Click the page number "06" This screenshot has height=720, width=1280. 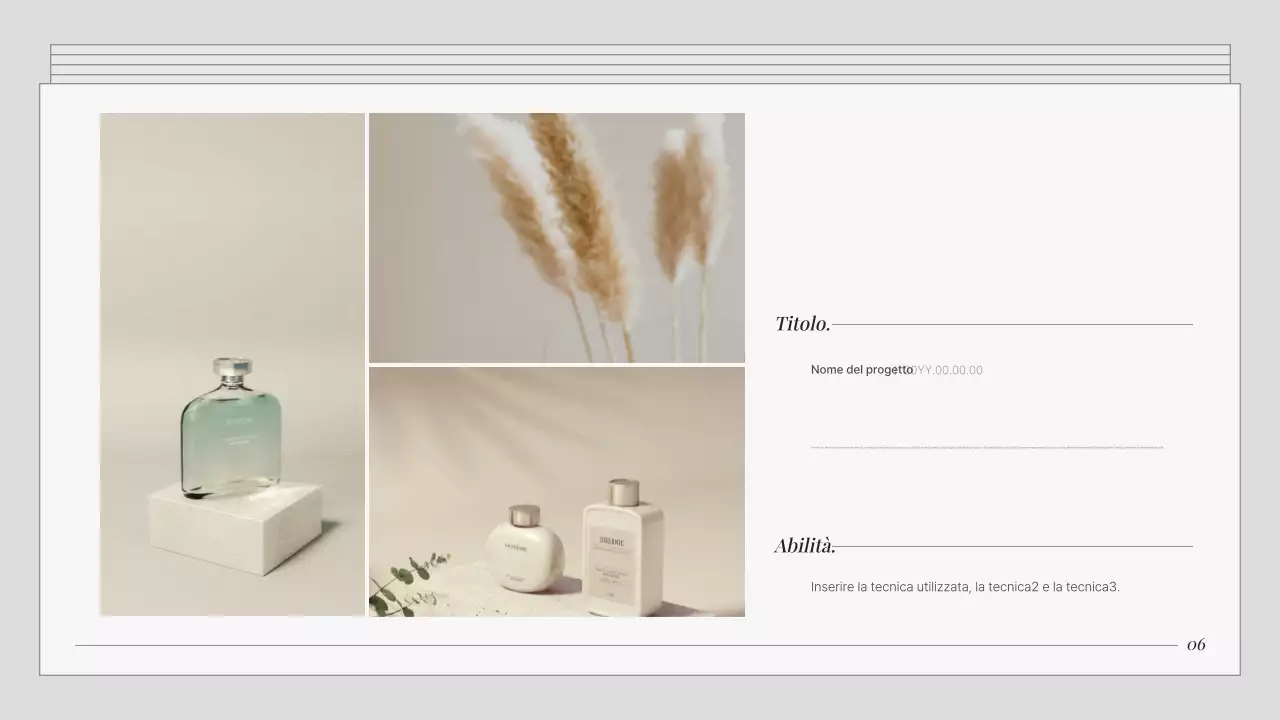click(1196, 645)
